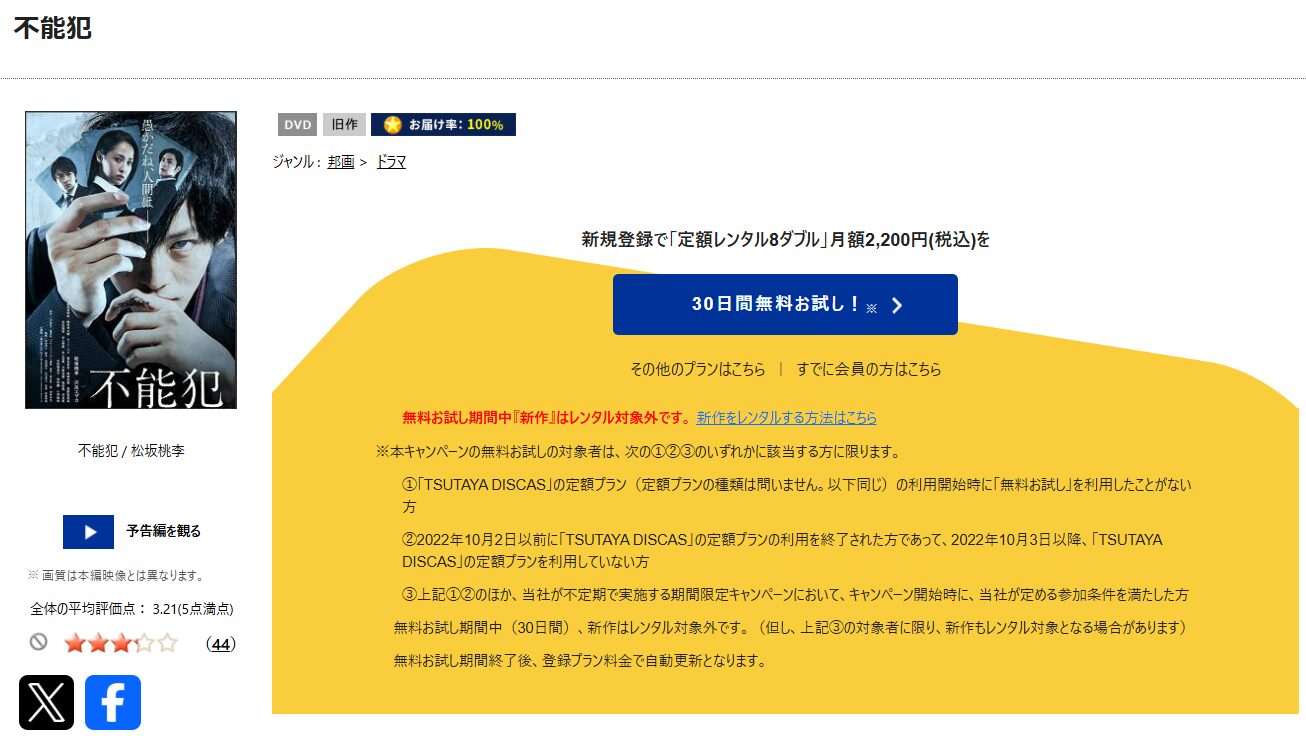Image resolution: width=1306 pixels, height=736 pixels.
Task: Click the 無料お試し期間終了後 auto-renewal text
Action: (580, 661)
